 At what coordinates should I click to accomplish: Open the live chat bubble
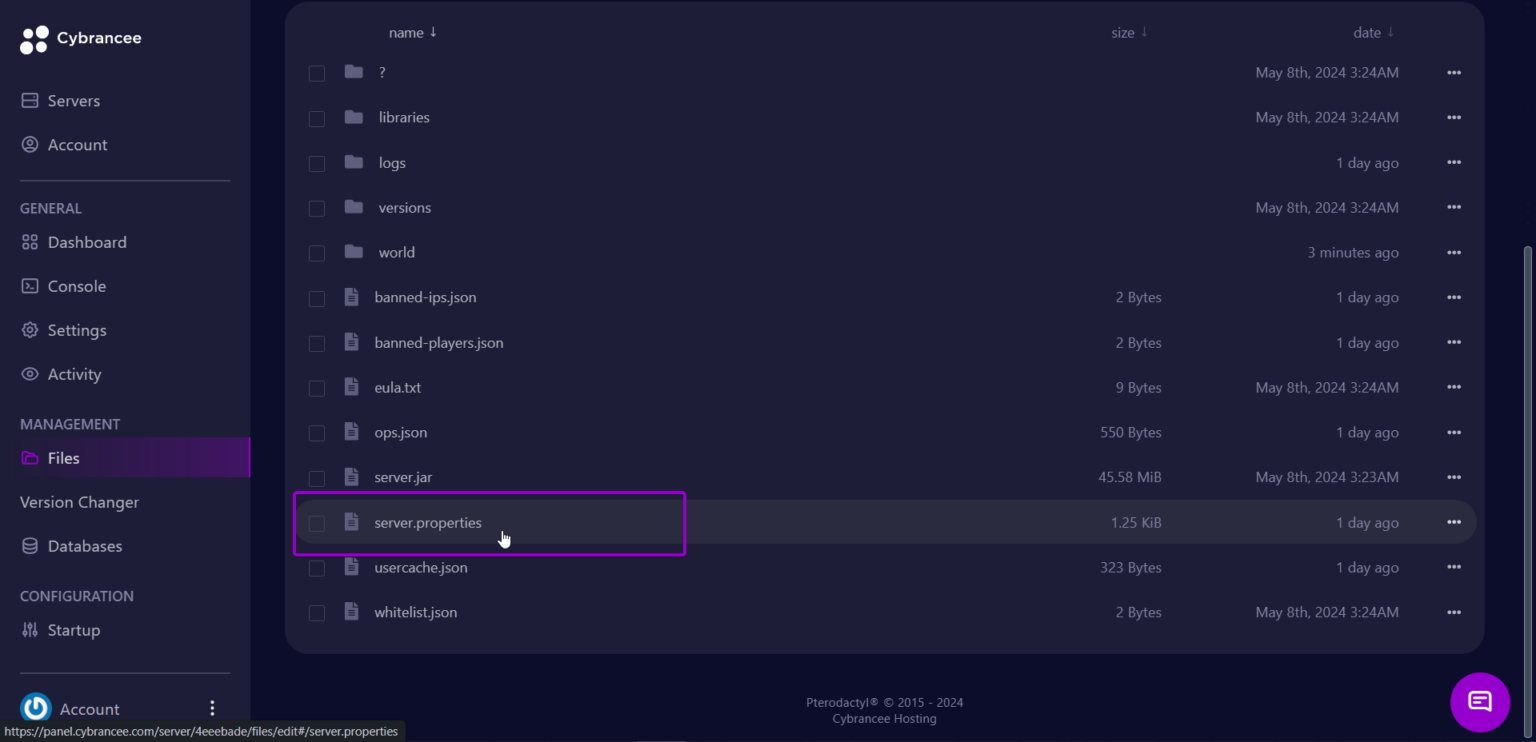coord(1479,702)
